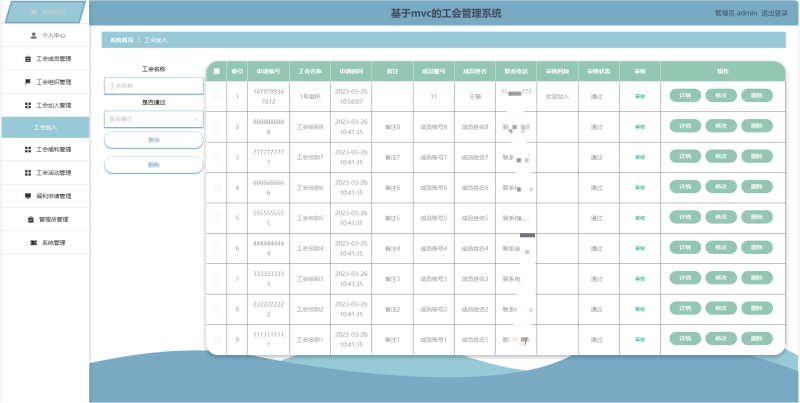This screenshot has width=800, height=403.
Task: Check the checkbox for row 工会名称4
Action: coord(217,248)
